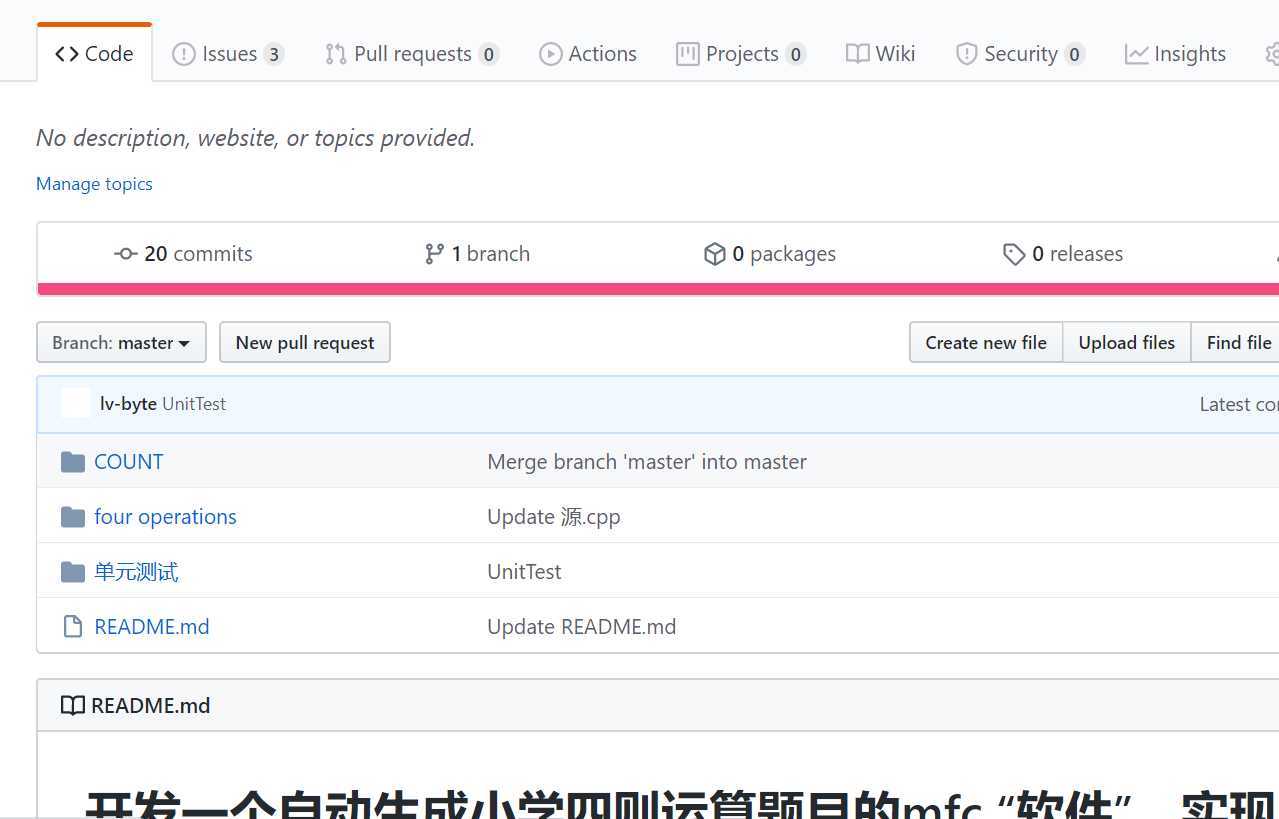Switch to the Issues tab

[x=228, y=54]
